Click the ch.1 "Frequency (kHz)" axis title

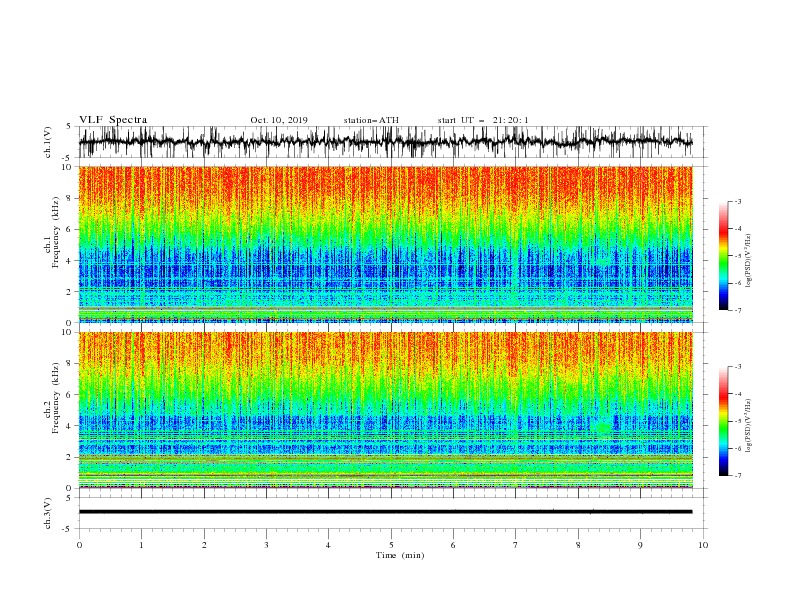[56, 234]
